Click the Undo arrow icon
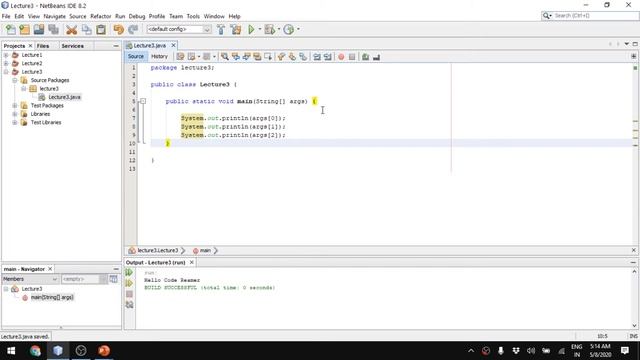Image resolution: width=640 pixels, height=360 pixels. [x=118, y=29]
